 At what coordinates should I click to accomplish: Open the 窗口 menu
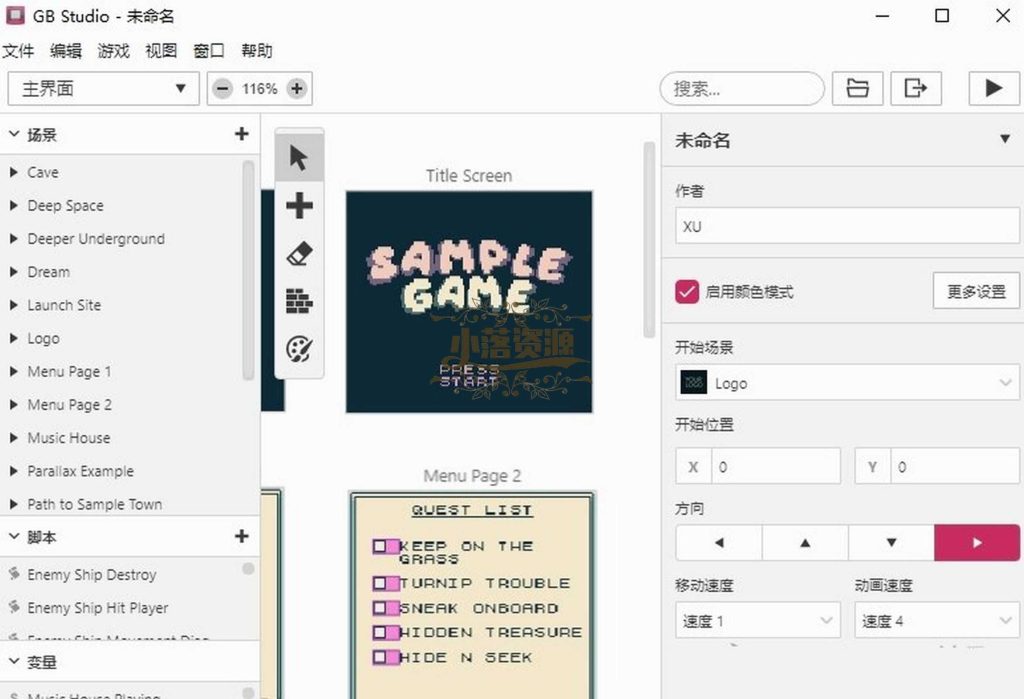(x=209, y=51)
